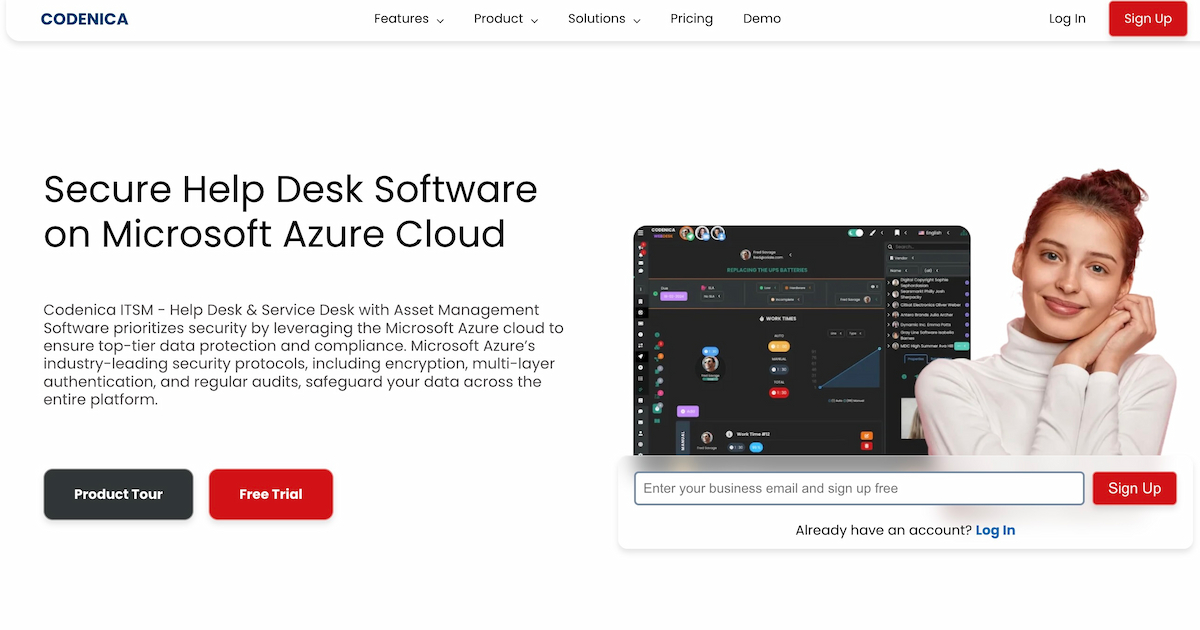1200x630 pixels.
Task: Click the blue percentage pill beside Work Time #12
Action: [756, 447]
